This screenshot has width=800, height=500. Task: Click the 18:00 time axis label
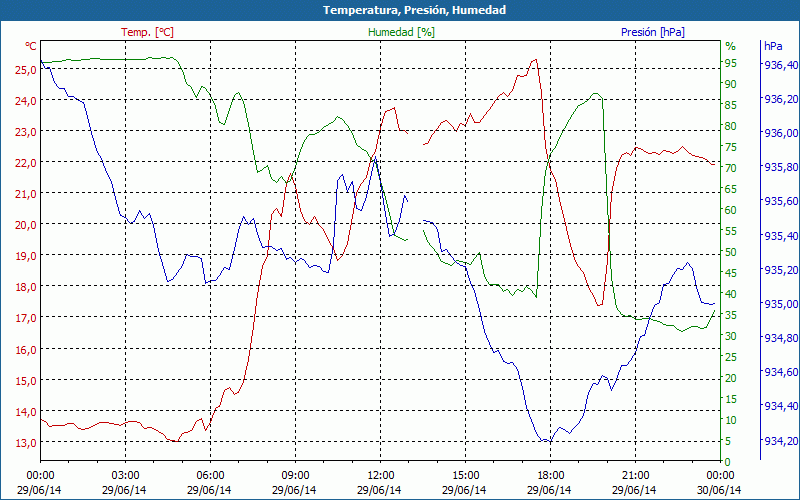[550, 477]
